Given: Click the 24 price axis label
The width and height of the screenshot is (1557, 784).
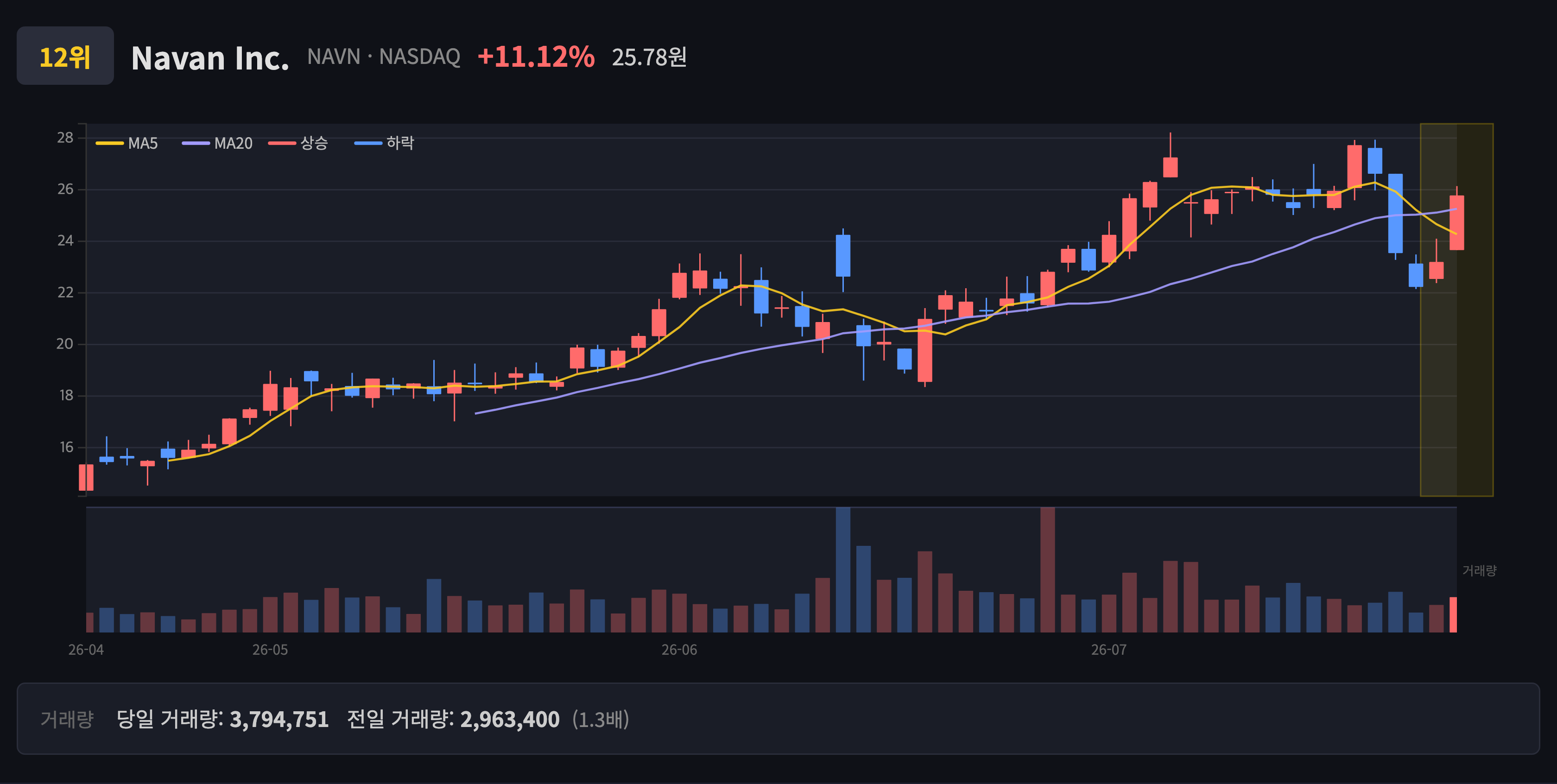Looking at the screenshot, I should tap(65, 240).
